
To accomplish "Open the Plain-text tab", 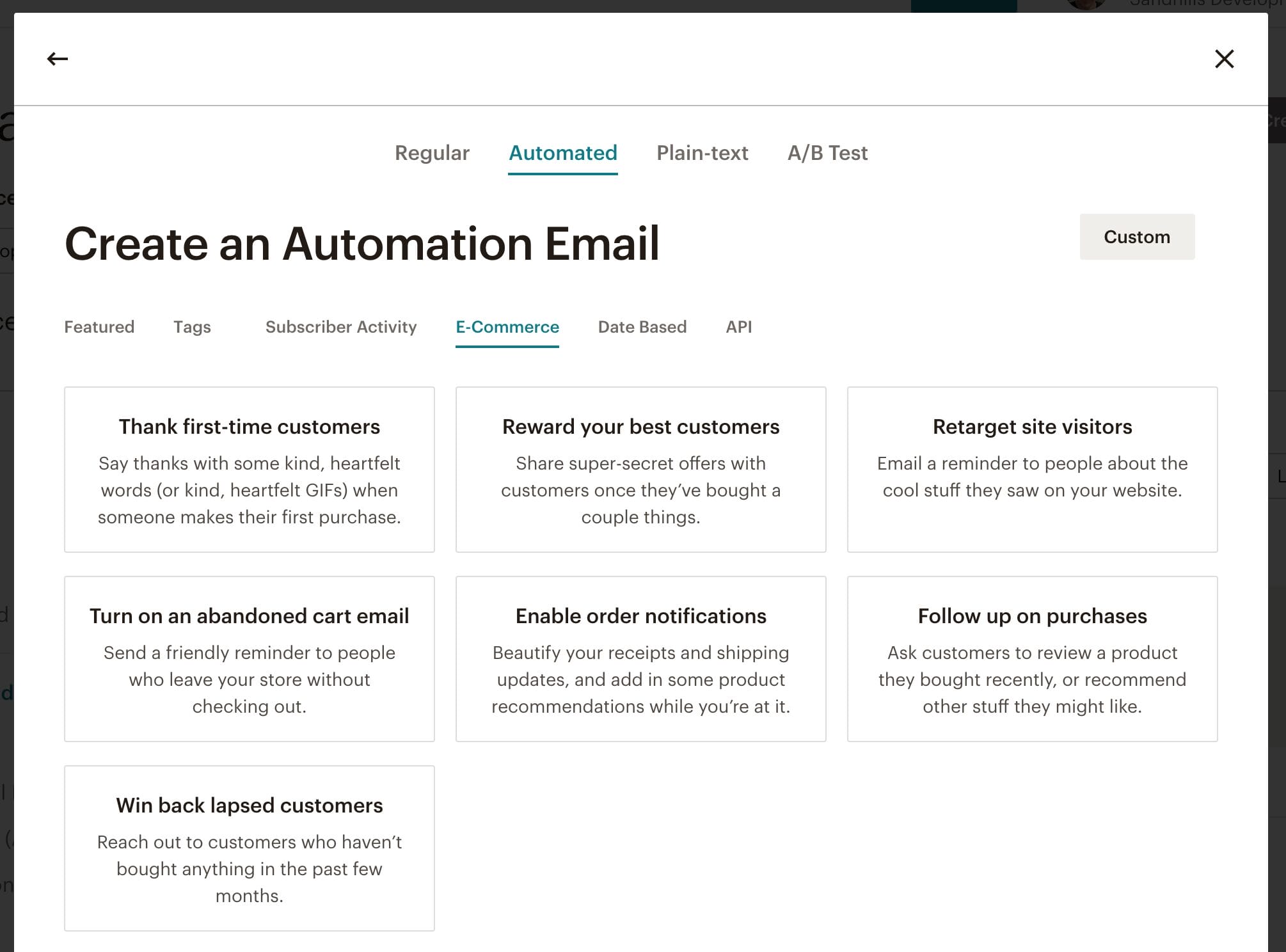I will pyautogui.click(x=702, y=153).
